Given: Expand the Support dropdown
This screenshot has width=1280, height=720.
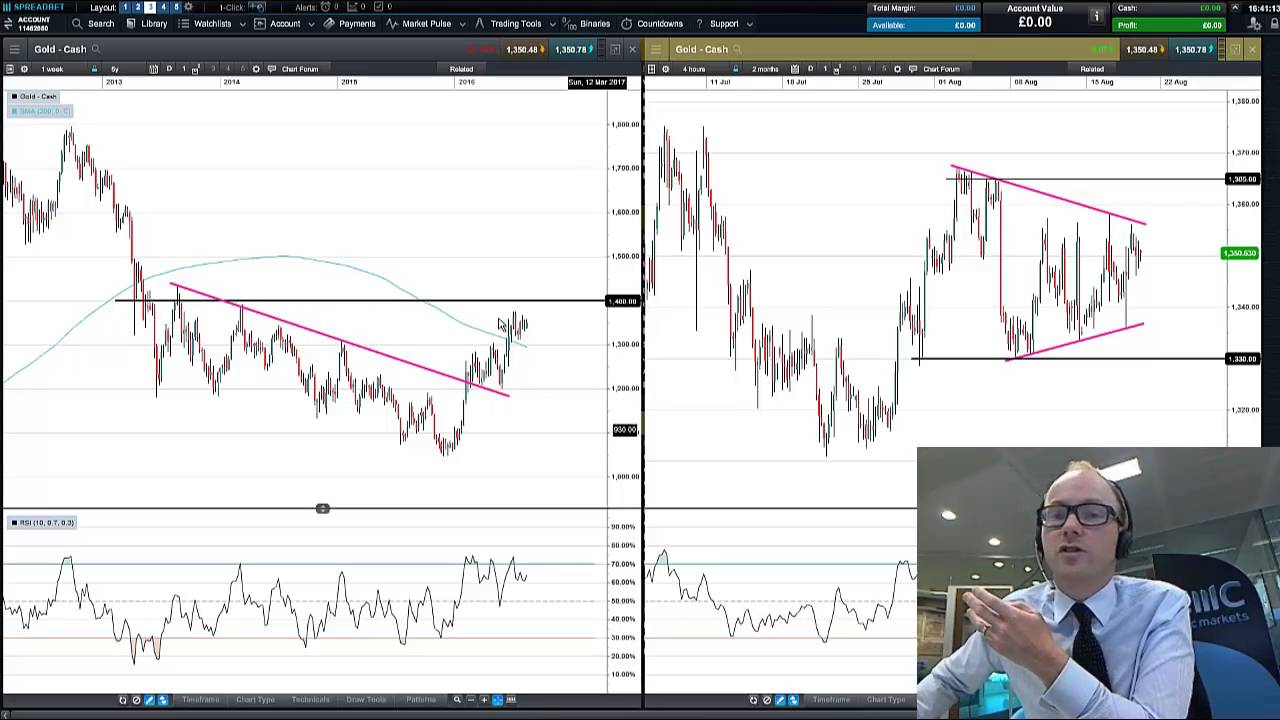Looking at the screenshot, I should click(724, 24).
